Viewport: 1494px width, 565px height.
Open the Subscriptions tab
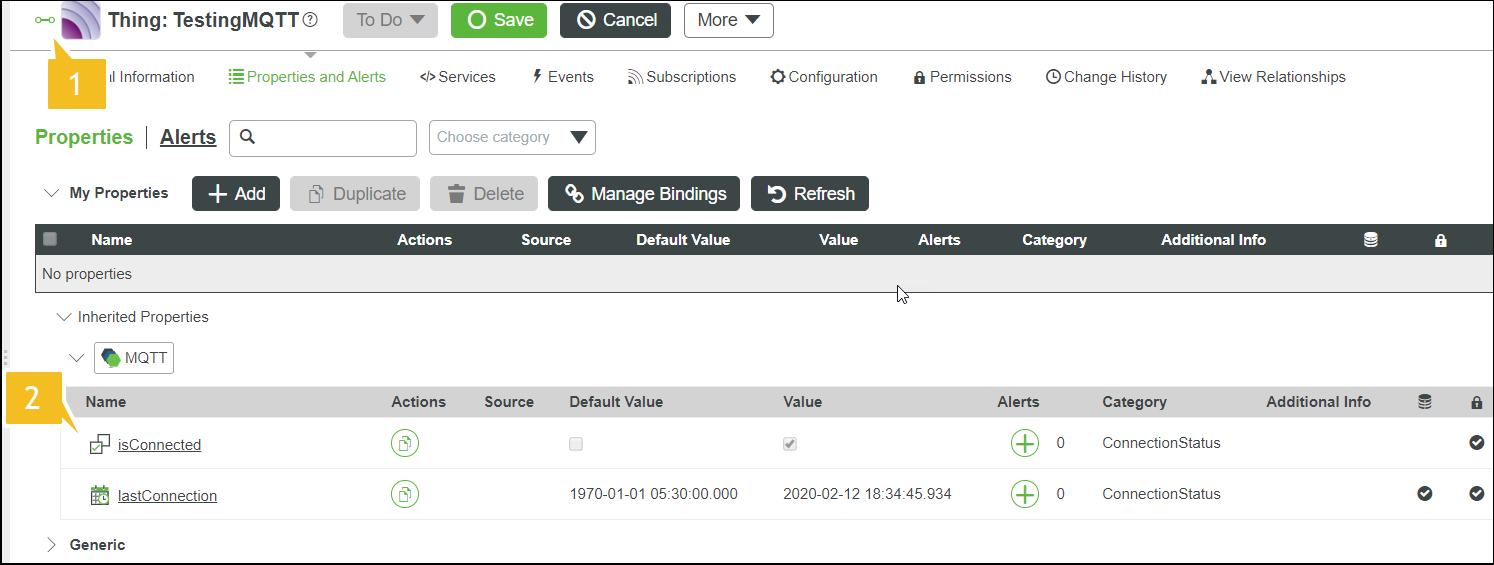pos(681,77)
